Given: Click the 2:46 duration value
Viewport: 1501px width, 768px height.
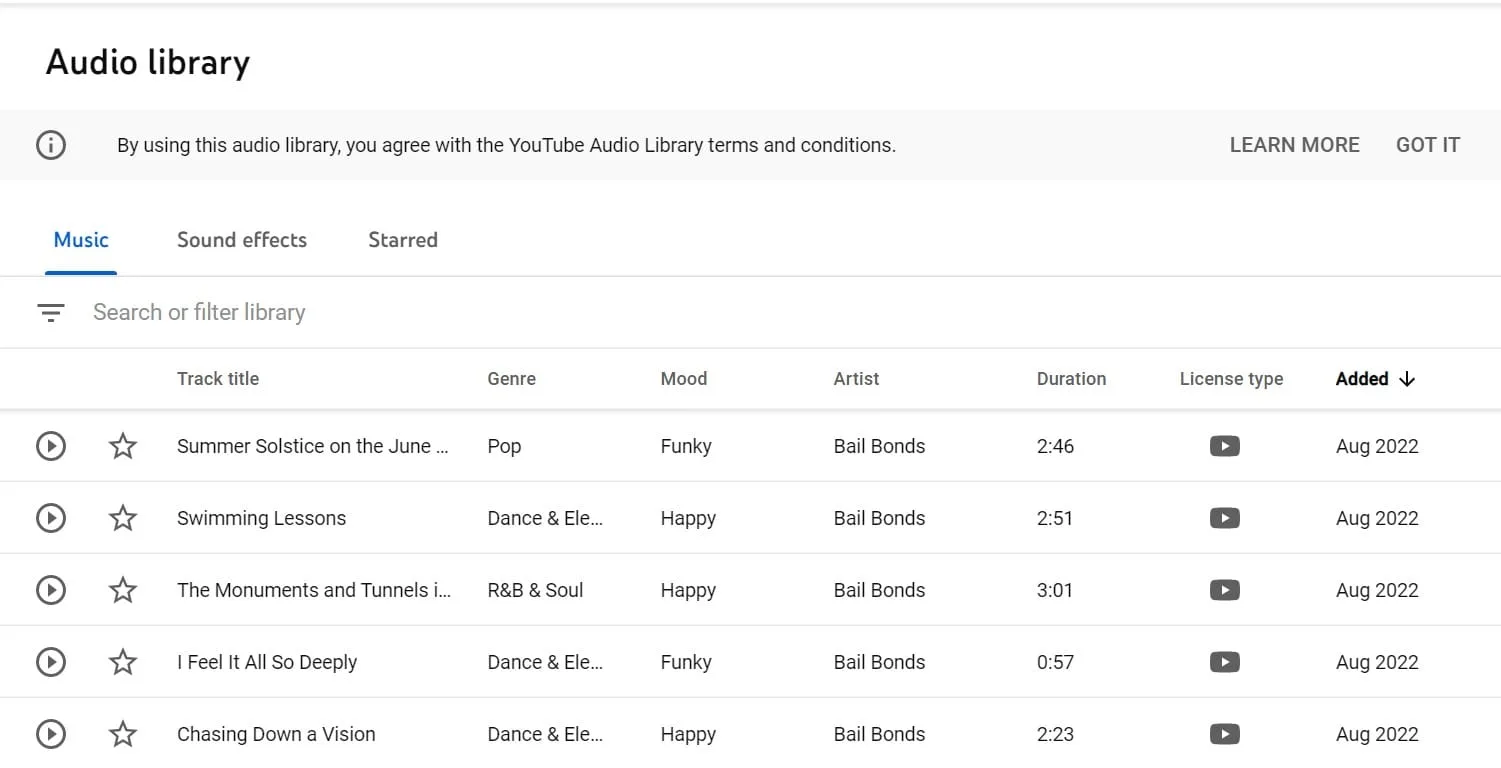Looking at the screenshot, I should click(1056, 446).
